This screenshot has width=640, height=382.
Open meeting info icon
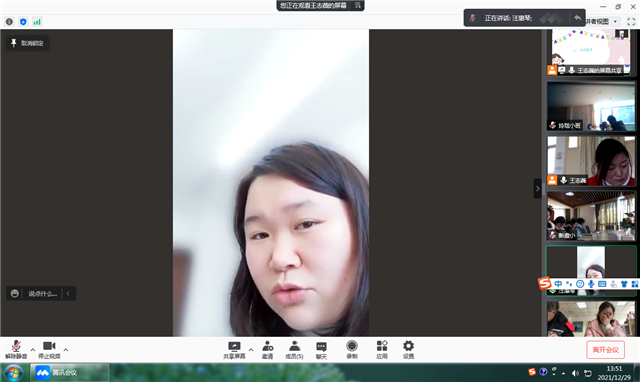tap(9, 22)
